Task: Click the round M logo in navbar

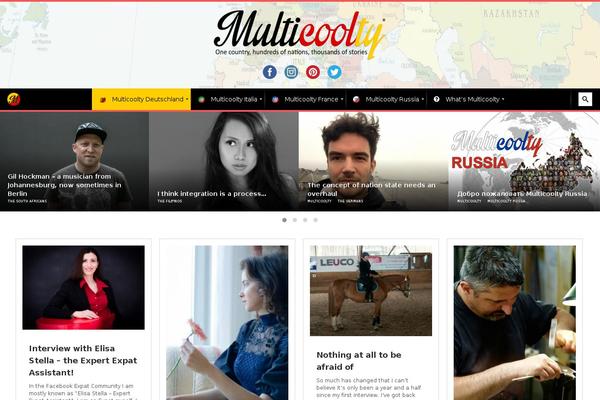Action: click(14, 99)
